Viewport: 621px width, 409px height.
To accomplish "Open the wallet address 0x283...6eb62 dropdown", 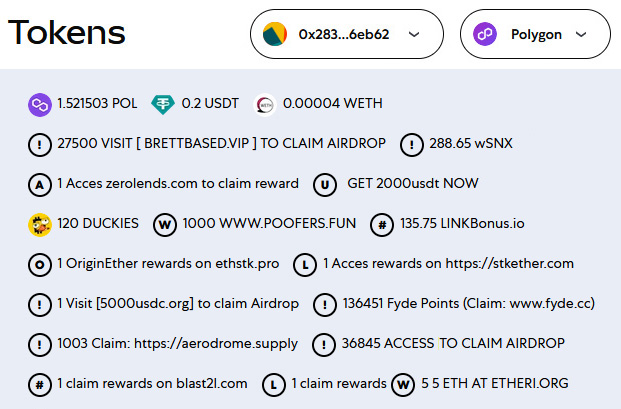I will 347,34.
